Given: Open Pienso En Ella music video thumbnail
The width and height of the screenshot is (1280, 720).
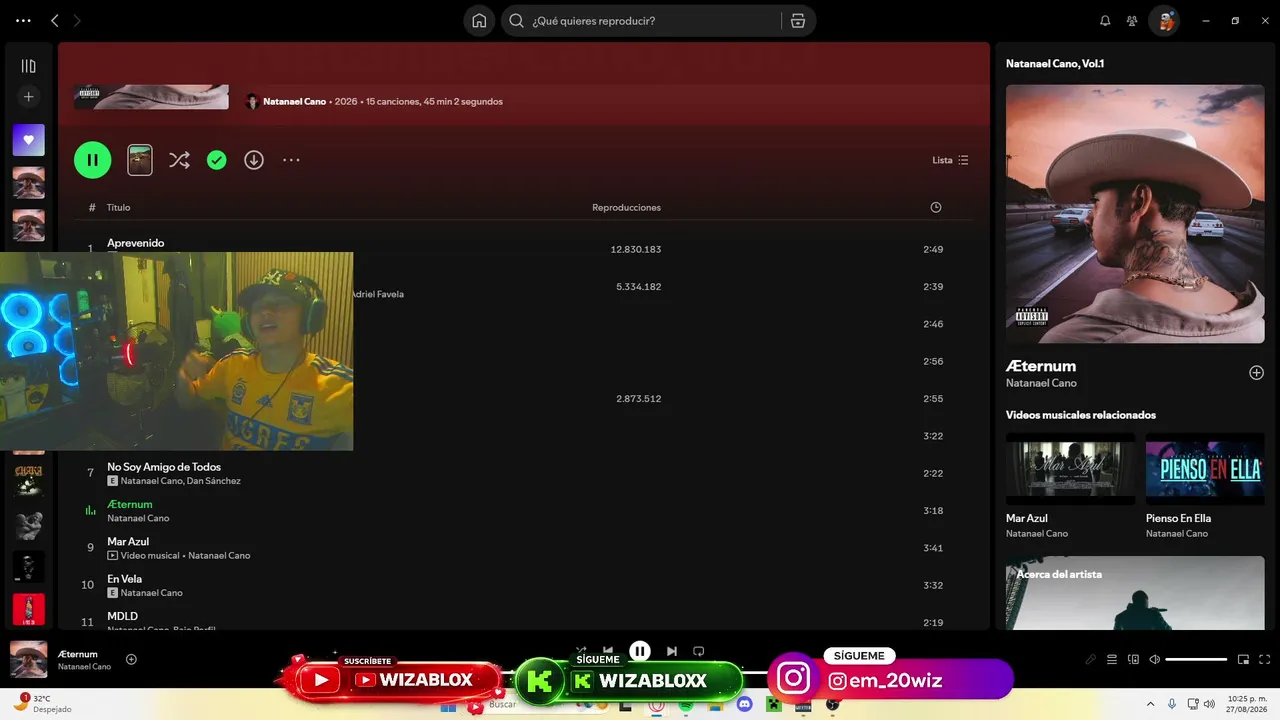Looking at the screenshot, I should (1205, 469).
